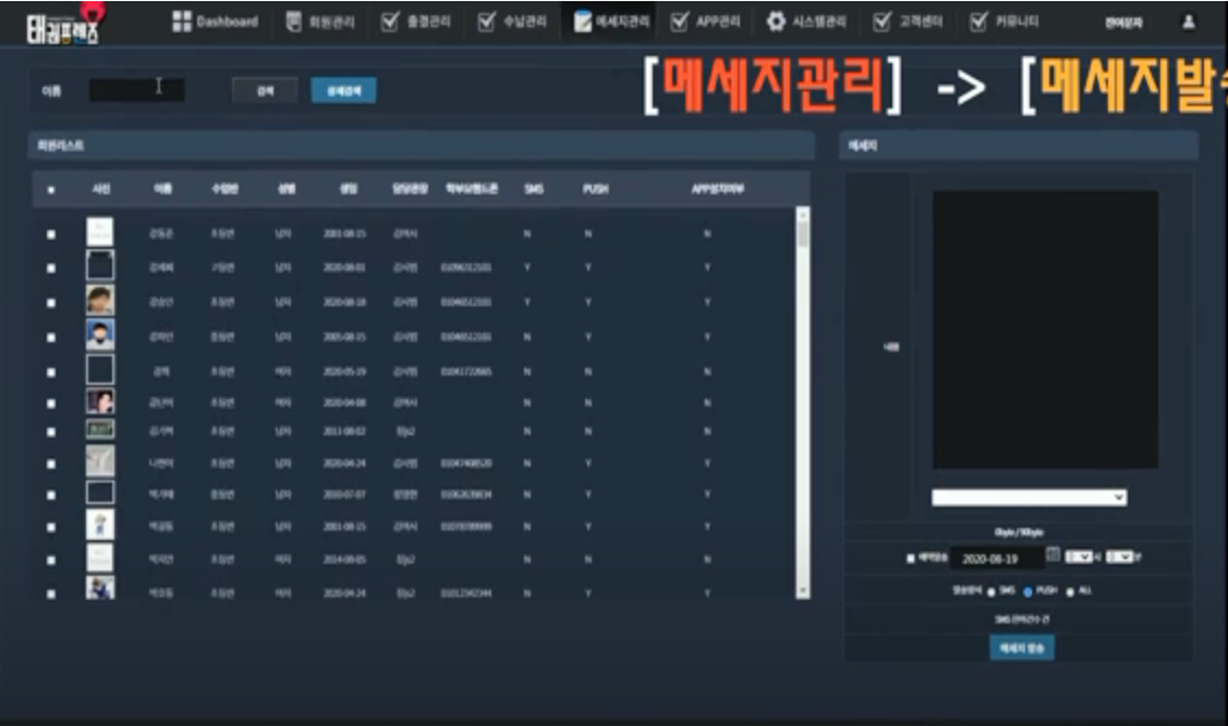Click the blue 메세지 발송 button
The width and height of the screenshot is (1228, 726).
pos(1021,647)
